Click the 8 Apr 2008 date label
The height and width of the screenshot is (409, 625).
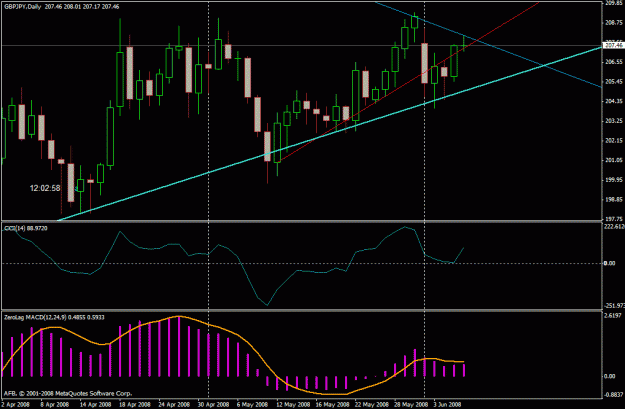(54, 404)
